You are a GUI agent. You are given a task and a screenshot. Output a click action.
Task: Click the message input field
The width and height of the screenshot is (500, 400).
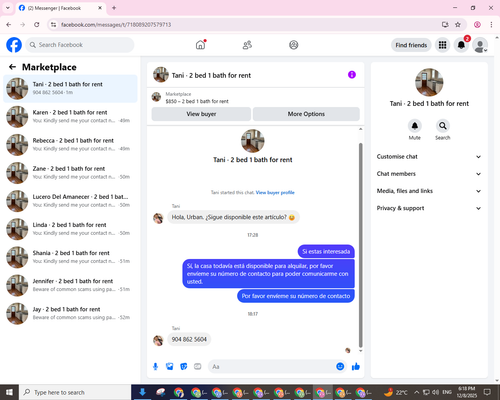(272, 367)
